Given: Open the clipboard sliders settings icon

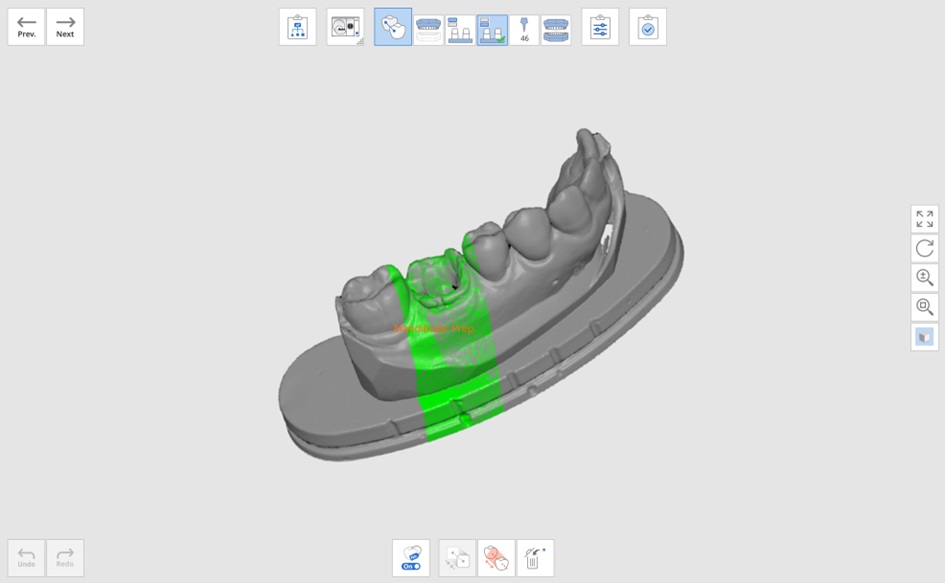Looking at the screenshot, I should [600, 27].
